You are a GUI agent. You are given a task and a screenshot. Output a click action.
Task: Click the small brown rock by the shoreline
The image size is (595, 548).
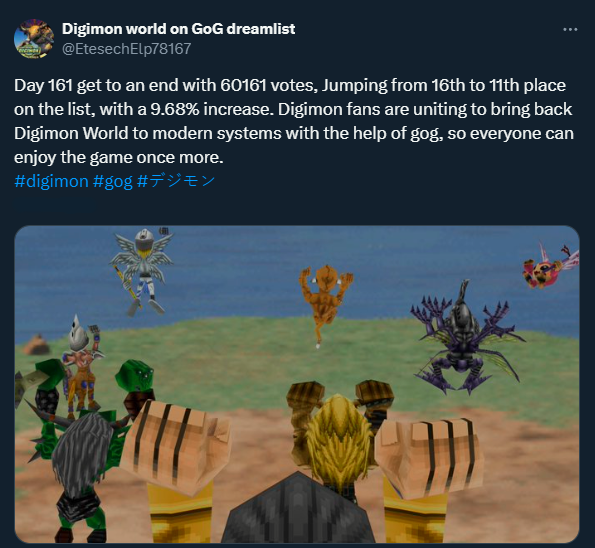click(36, 344)
